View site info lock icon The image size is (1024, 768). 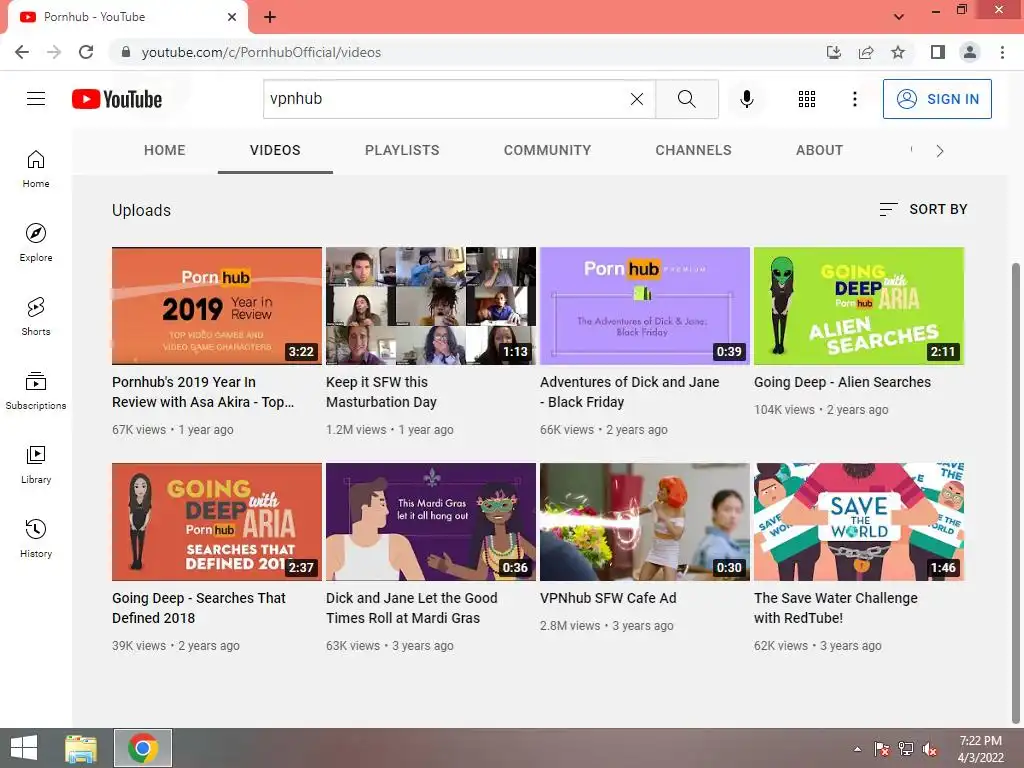pos(126,52)
